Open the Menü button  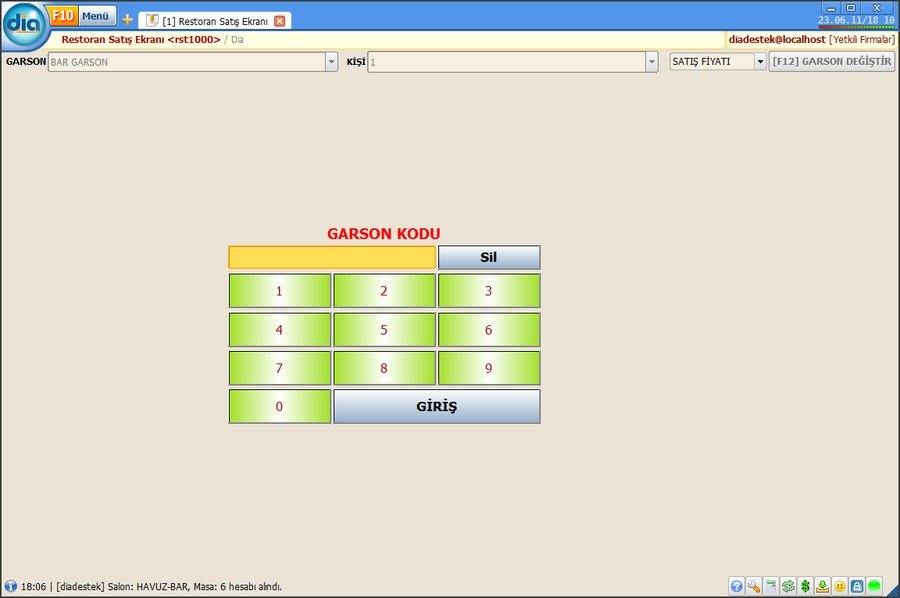pyautogui.click(x=96, y=16)
